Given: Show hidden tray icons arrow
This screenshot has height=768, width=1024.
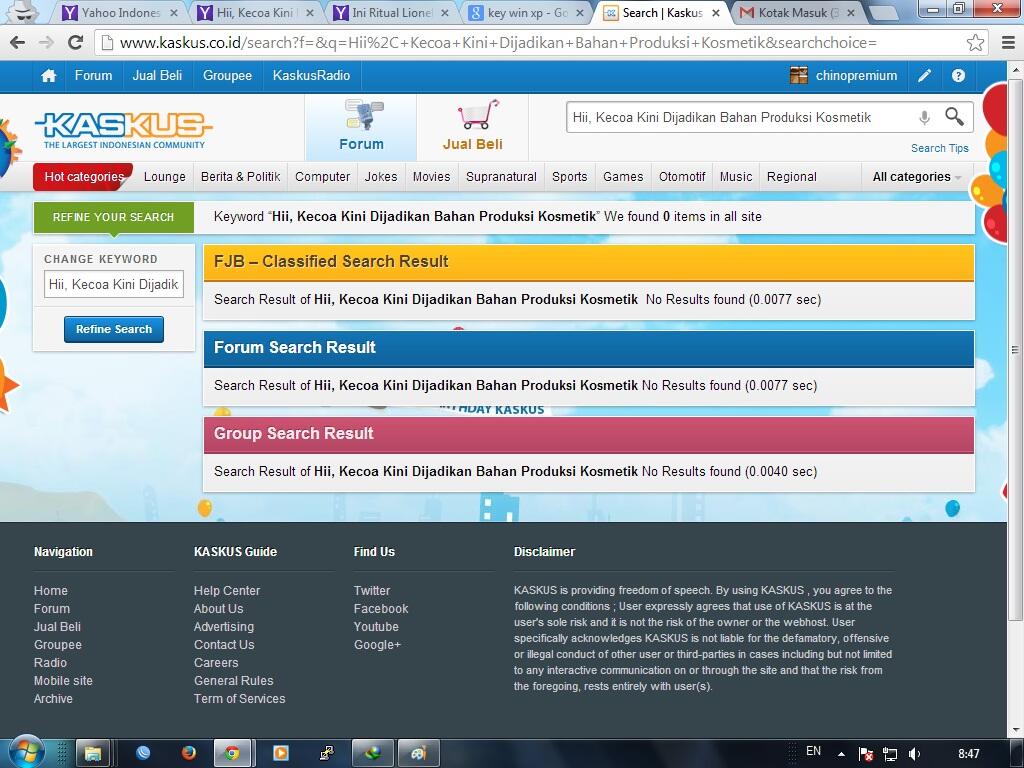Looking at the screenshot, I should [841, 754].
